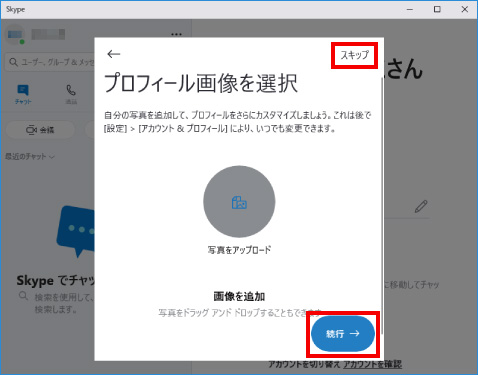
Task: Click the user avatar in Skype sidebar
Action: click(x=15, y=35)
